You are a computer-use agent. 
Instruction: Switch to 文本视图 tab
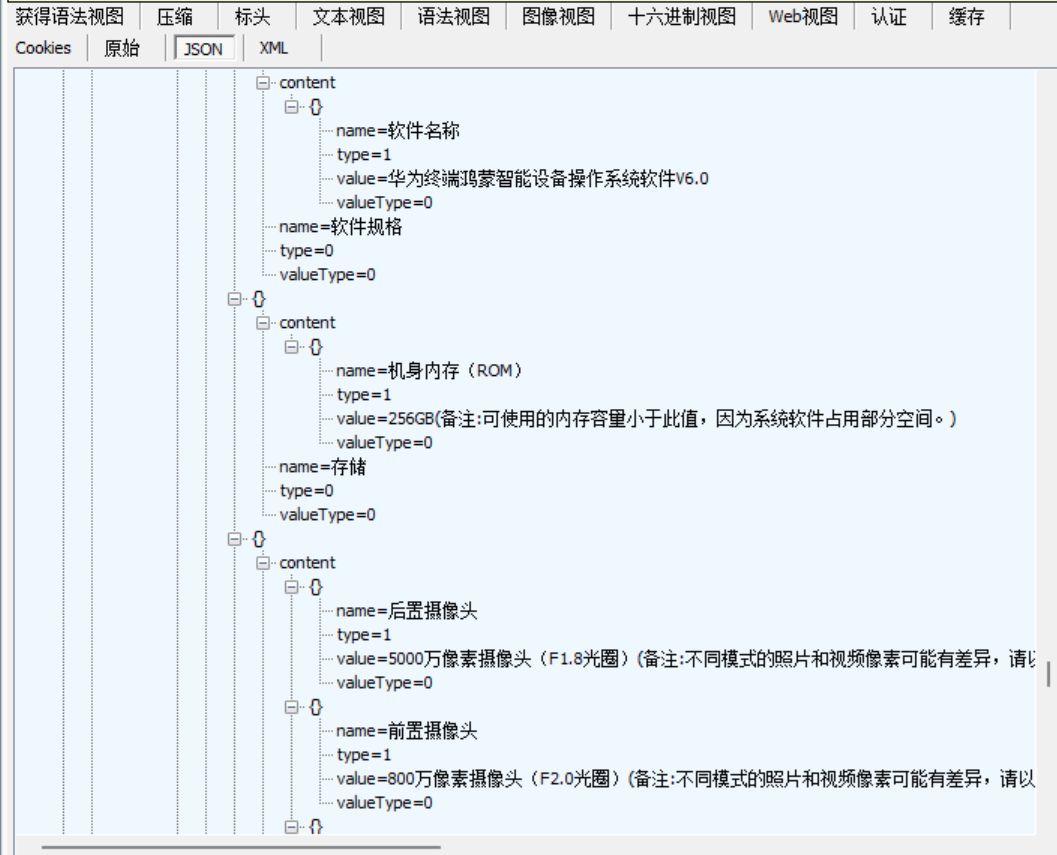[348, 16]
